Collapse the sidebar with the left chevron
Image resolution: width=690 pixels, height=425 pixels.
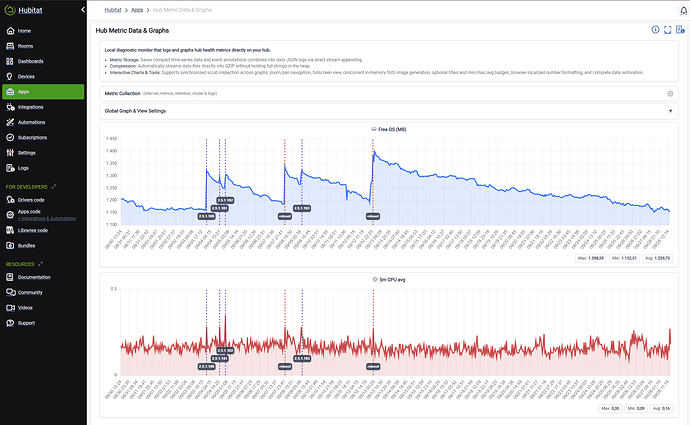[82, 10]
